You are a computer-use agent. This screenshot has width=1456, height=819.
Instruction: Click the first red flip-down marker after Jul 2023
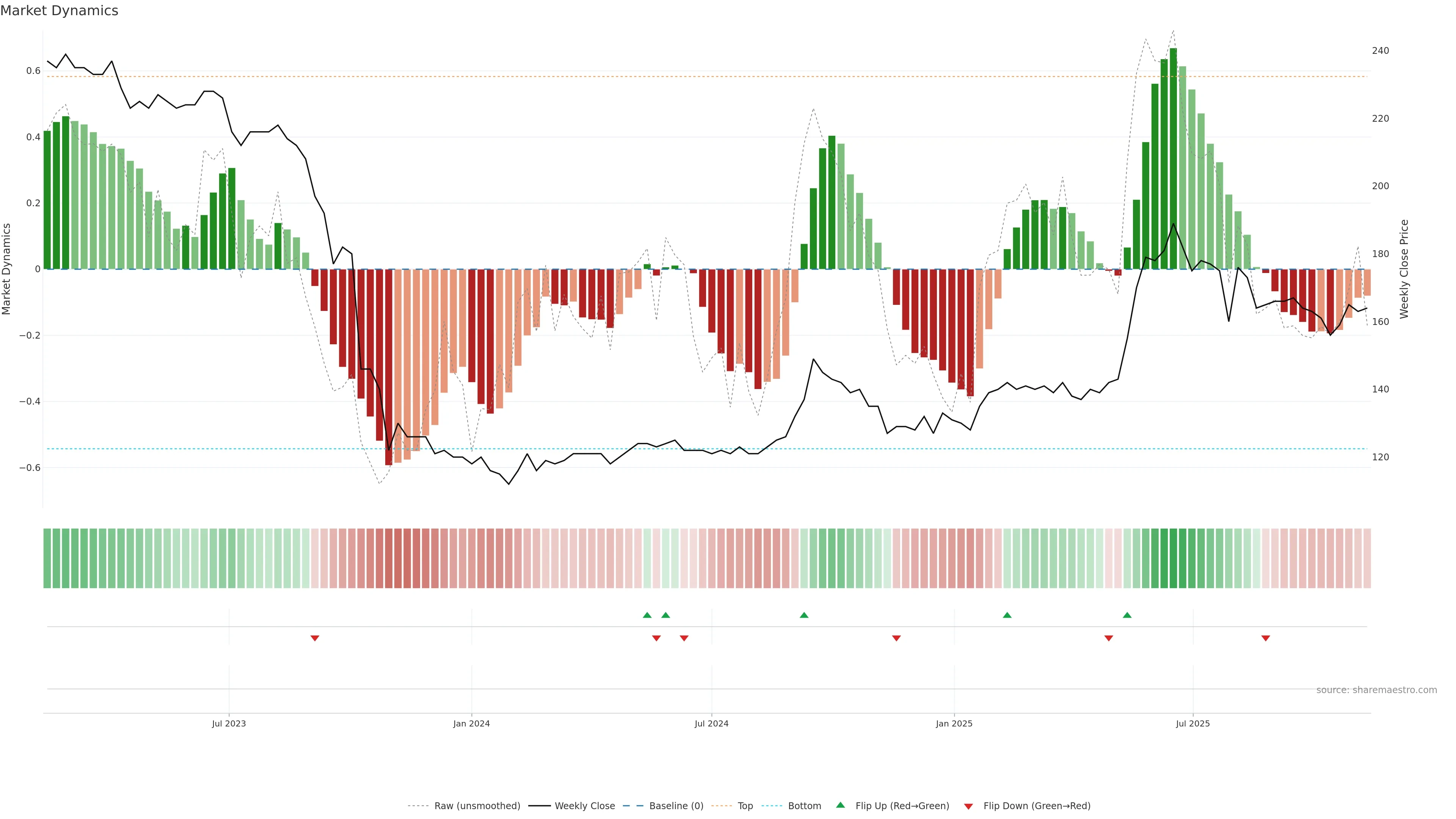tap(315, 638)
